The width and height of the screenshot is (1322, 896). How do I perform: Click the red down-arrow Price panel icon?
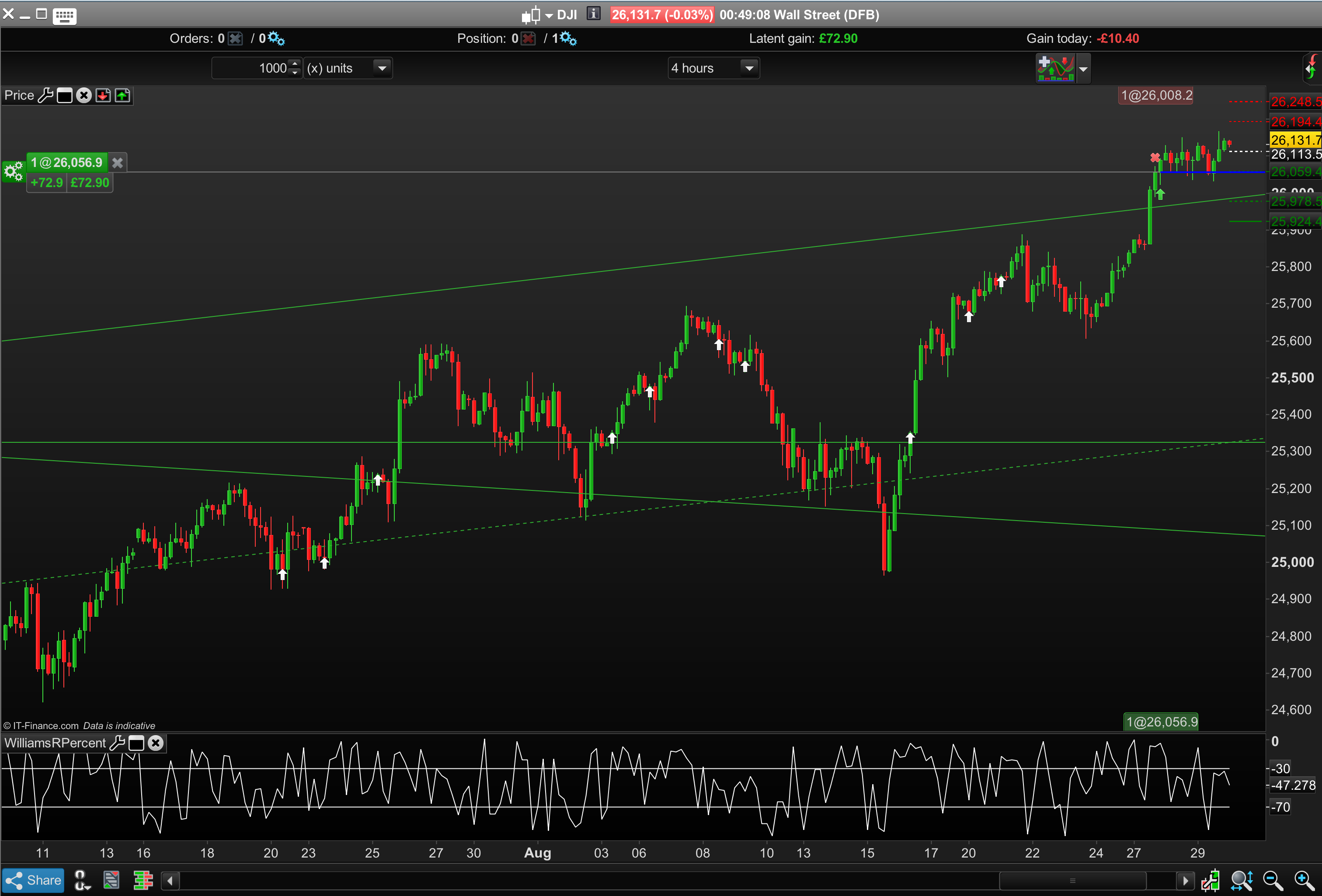click(103, 96)
